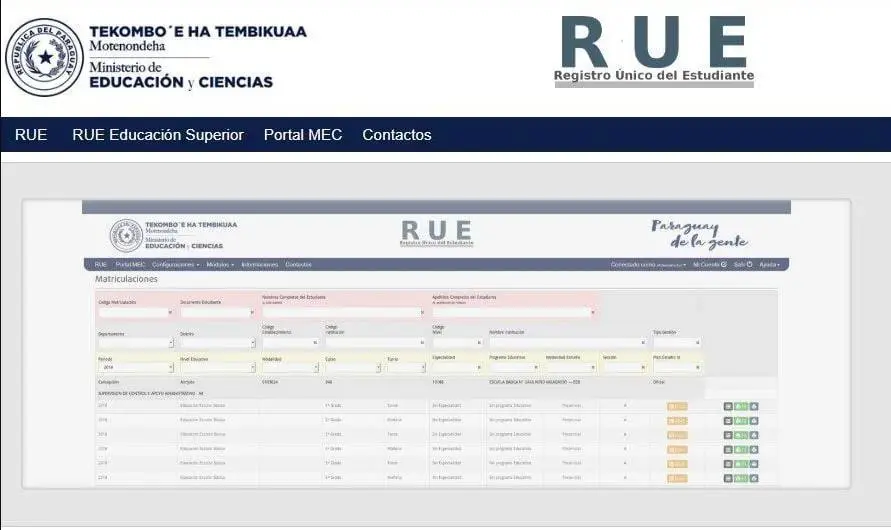This screenshot has height=530, width=891.
Task: Expand the Conectado como user dropdown
Action: pyautogui.click(x=648, y=265)
